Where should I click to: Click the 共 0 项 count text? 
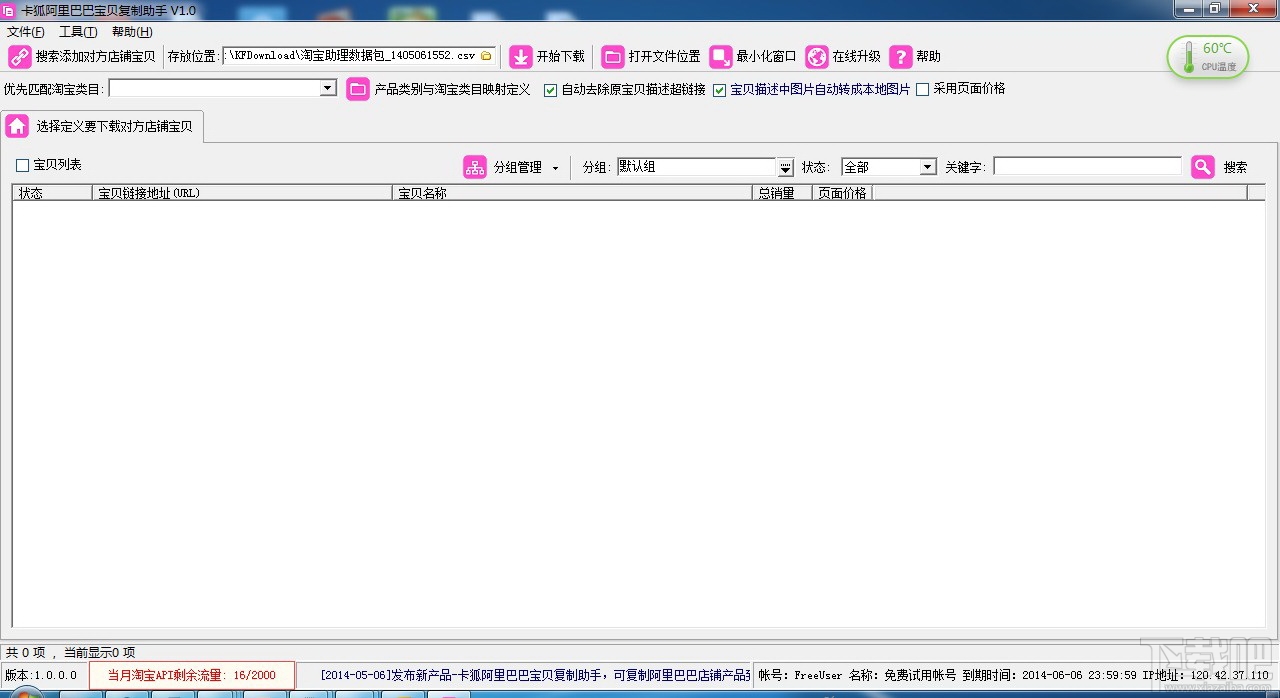pos(26,652)
